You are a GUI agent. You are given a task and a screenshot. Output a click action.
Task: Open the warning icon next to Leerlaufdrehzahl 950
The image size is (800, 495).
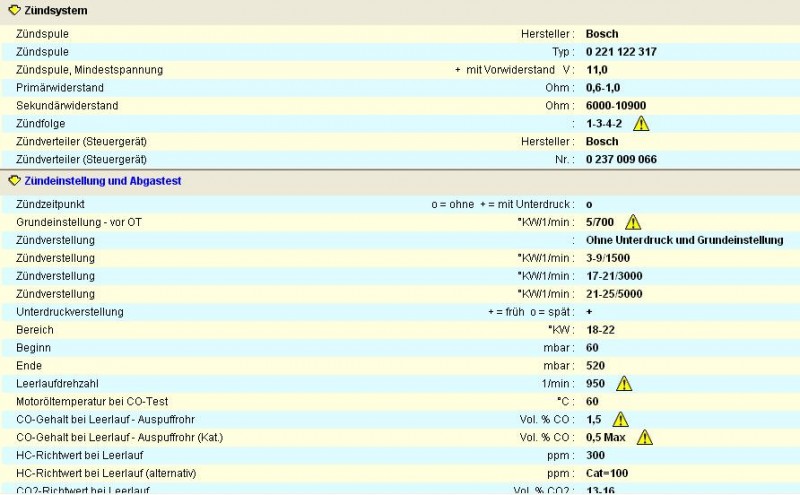pos(624,383)
